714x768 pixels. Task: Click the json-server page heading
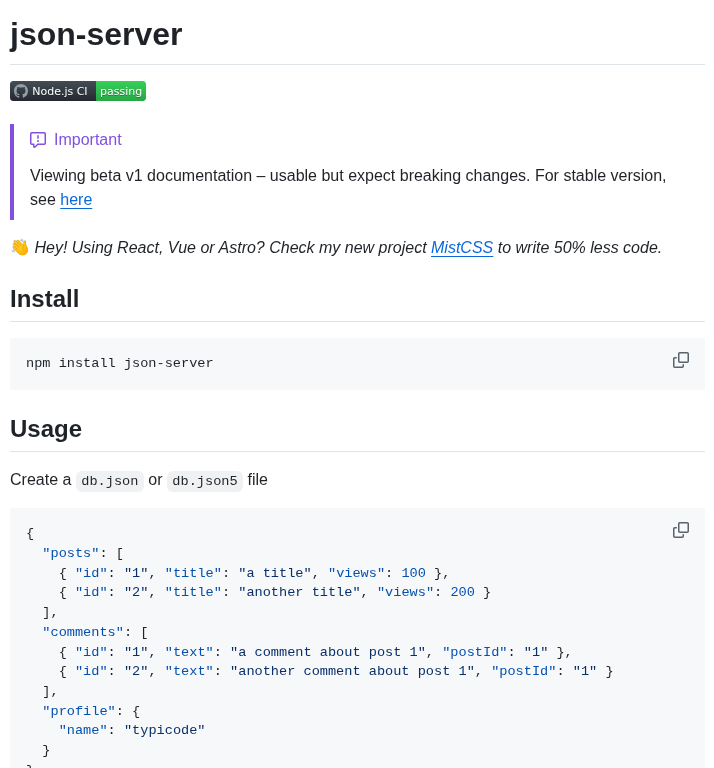[96, 34]
